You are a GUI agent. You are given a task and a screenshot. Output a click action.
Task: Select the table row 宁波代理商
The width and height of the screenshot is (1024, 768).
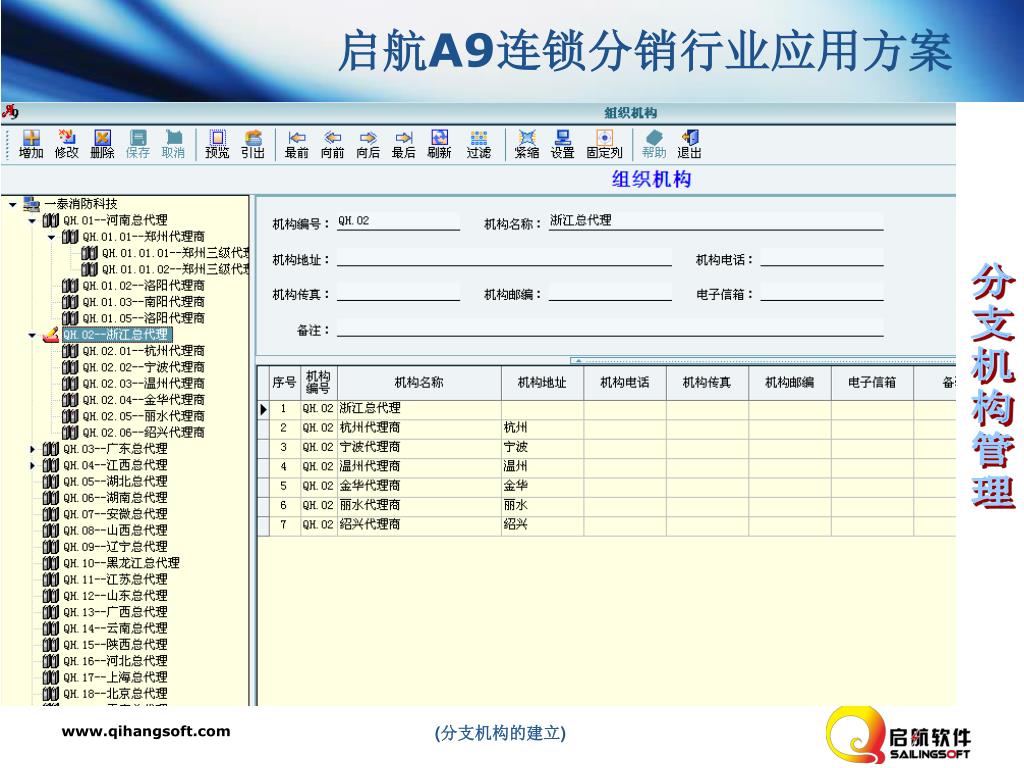(607, 447)
